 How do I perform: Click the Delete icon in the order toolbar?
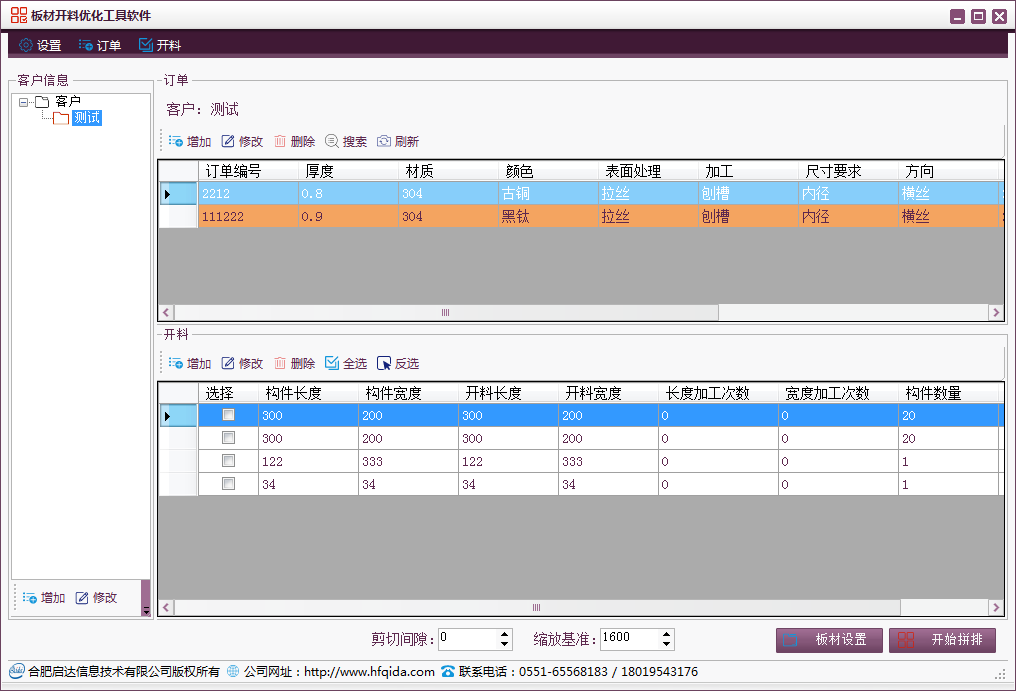(280, 142)
